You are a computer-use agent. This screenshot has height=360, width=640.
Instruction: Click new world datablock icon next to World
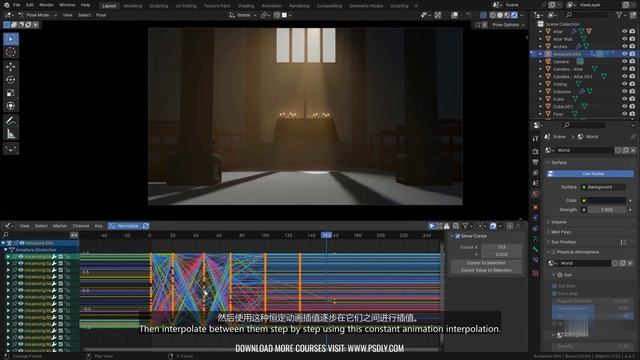(x=625, y=150)
